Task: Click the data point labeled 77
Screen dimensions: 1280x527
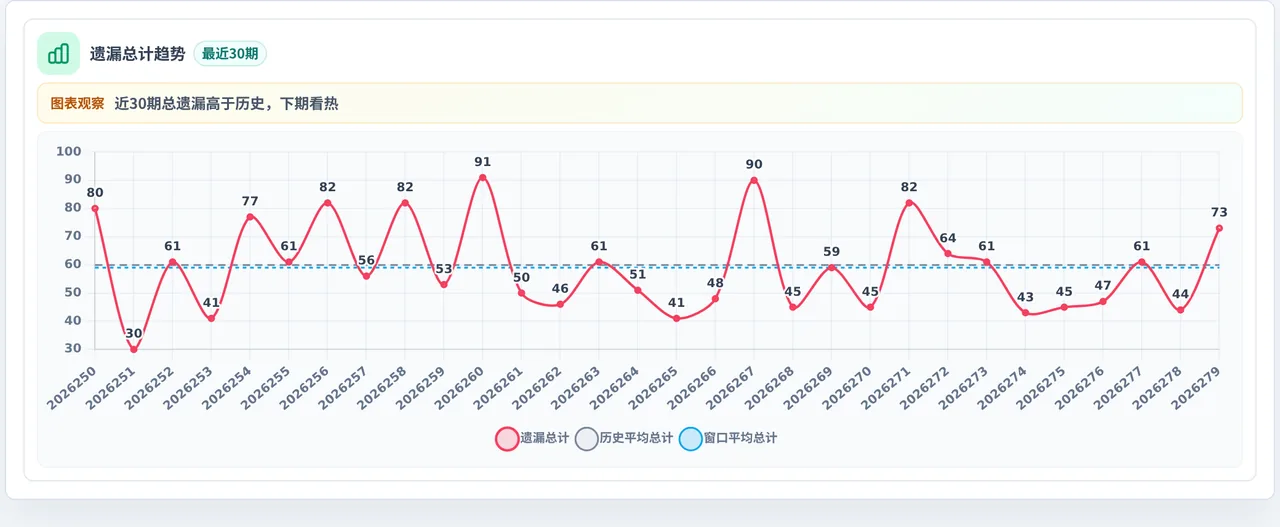Action: (x=250, y=217)
